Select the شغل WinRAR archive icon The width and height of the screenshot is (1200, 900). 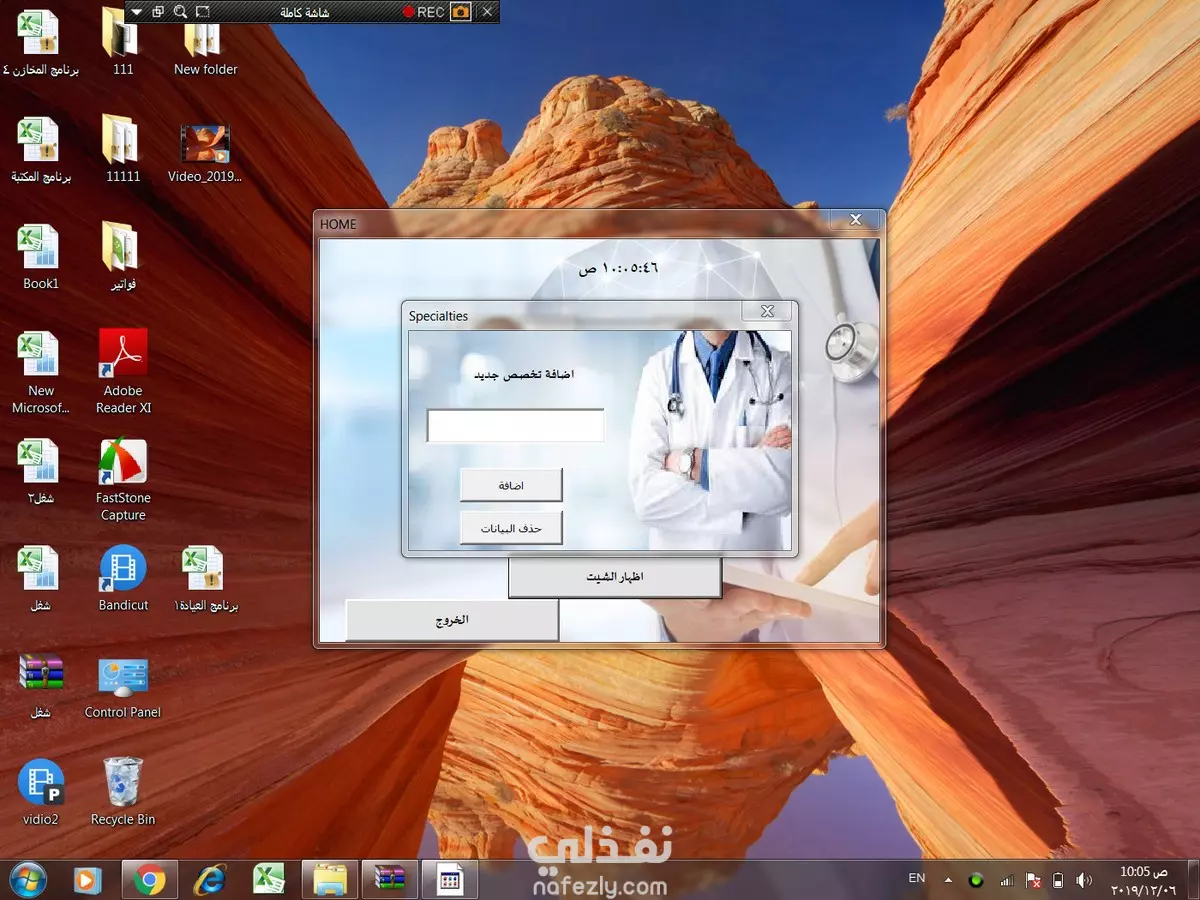coord(41,686)
